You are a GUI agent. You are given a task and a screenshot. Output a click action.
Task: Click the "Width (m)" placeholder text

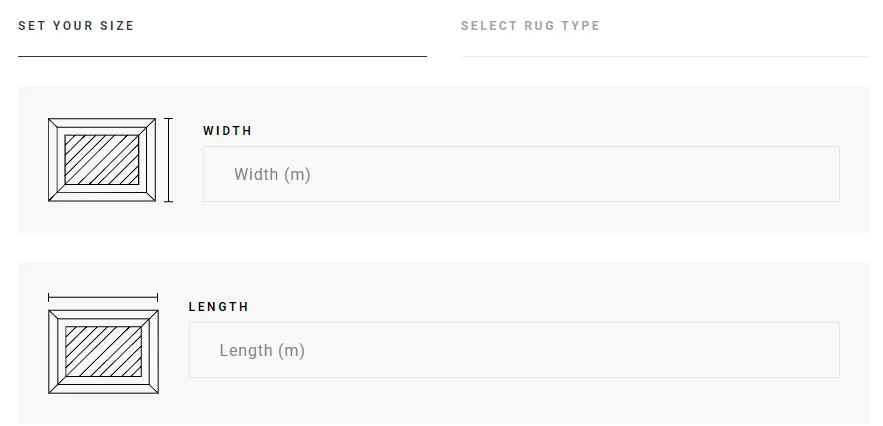click(x=272, y=174)
